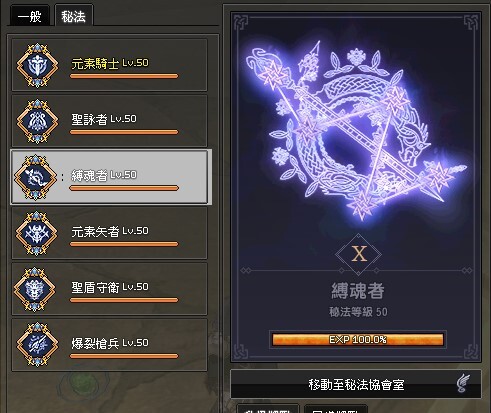The height and width of the screenshot is (413, 491).
Task: Click the X rank diamond emblem
Action: pos(358,254)
